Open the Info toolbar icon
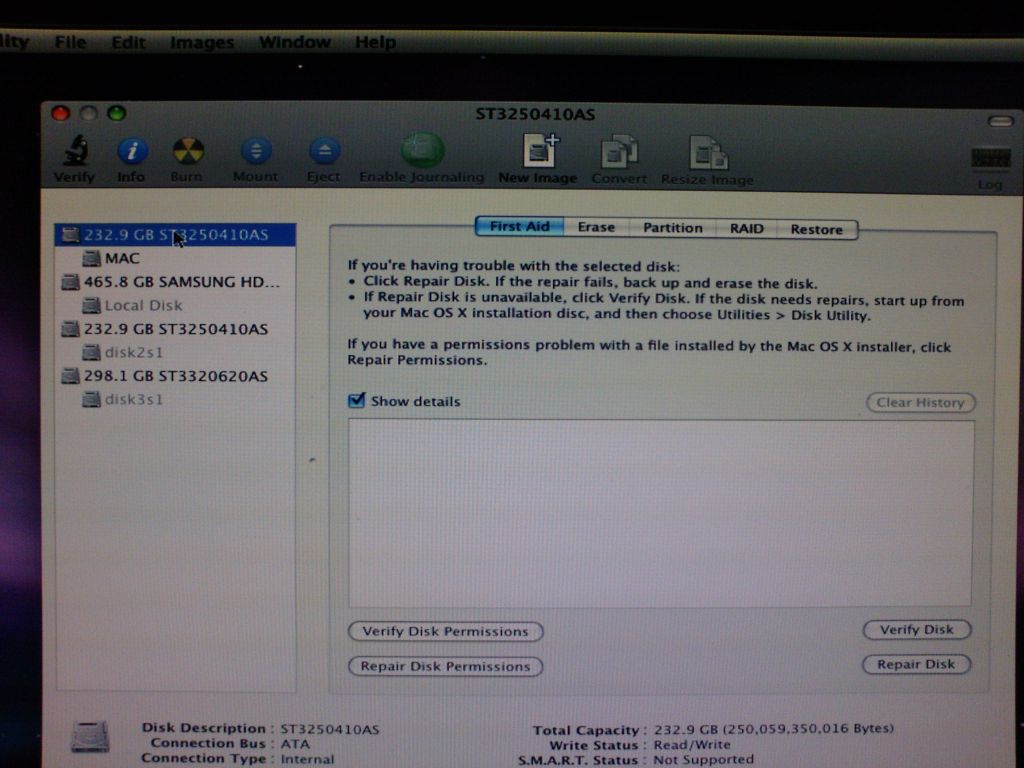Screen dimensions: 1024x768 pyautogui.click(x=132, y=152)
